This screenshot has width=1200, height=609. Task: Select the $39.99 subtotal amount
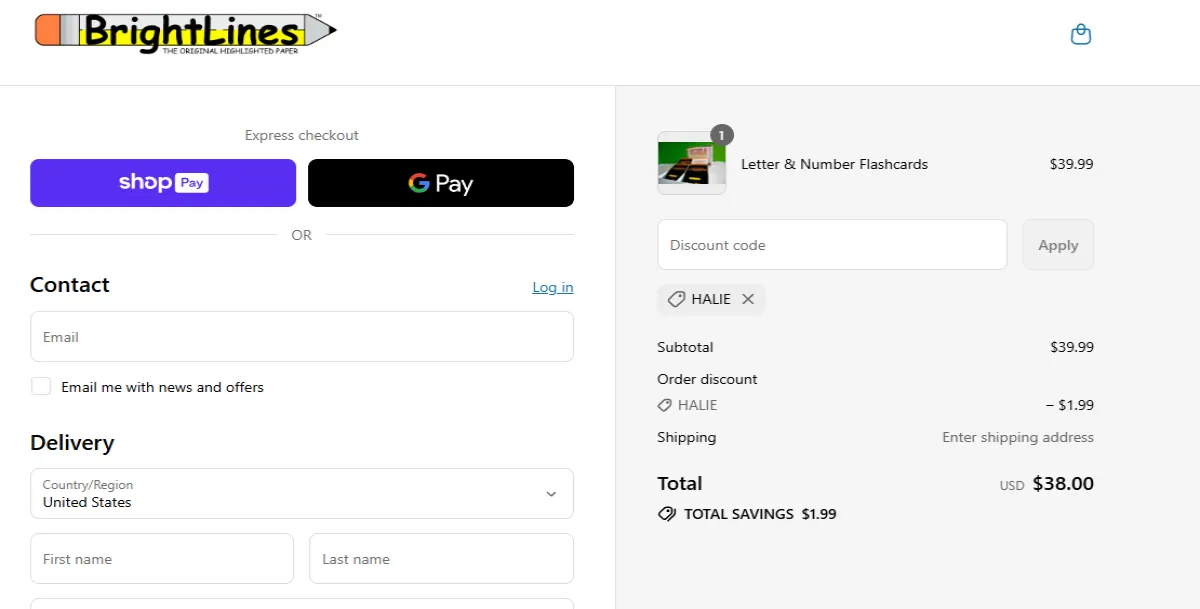1072,347
